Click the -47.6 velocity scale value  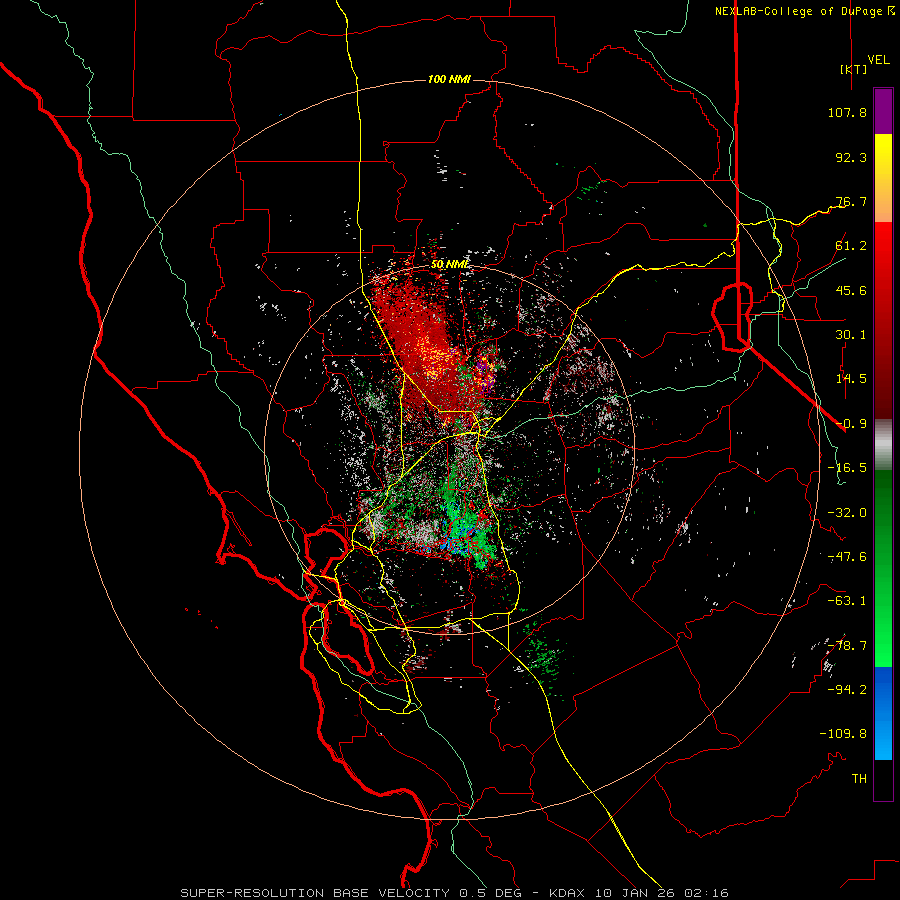(x=847, y=557)
